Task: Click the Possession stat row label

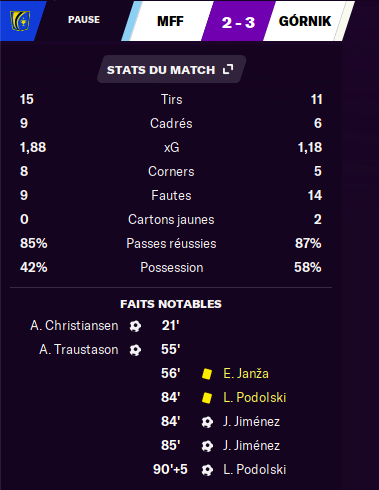Action: pyautogui.click(x=172, y=267)
